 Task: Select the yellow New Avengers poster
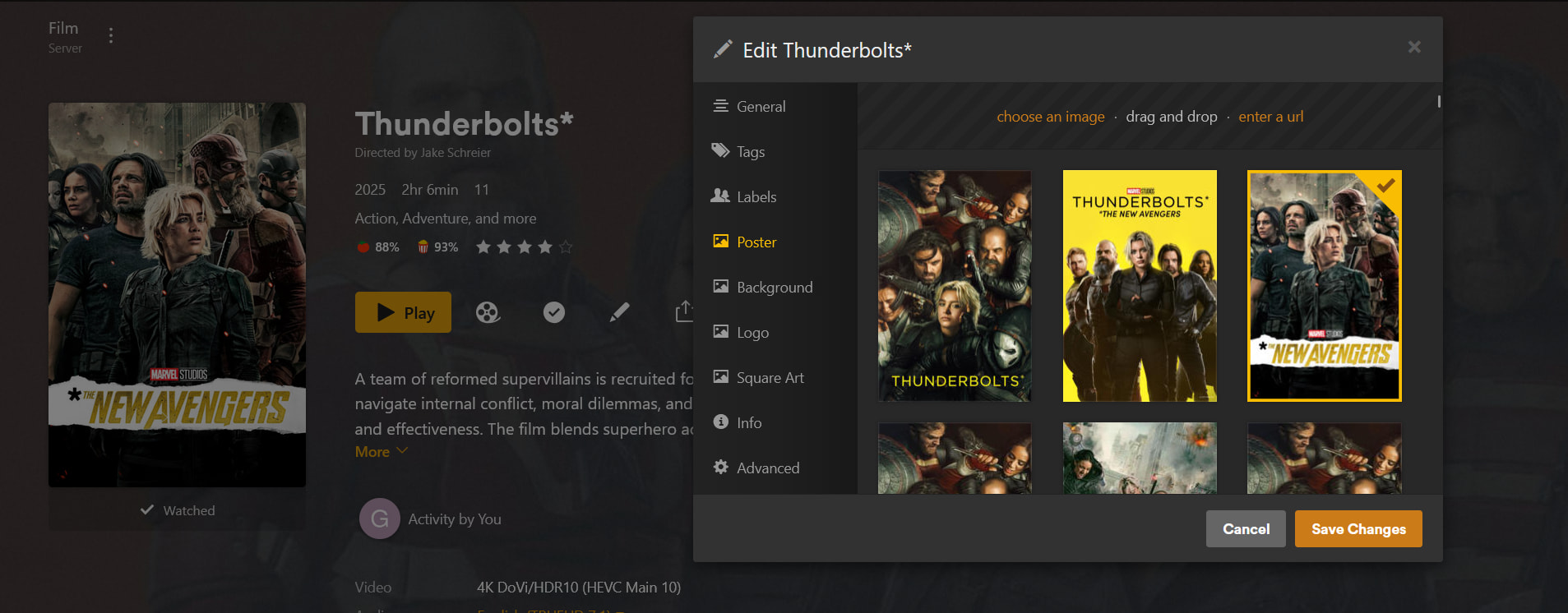click(1140, 286)
